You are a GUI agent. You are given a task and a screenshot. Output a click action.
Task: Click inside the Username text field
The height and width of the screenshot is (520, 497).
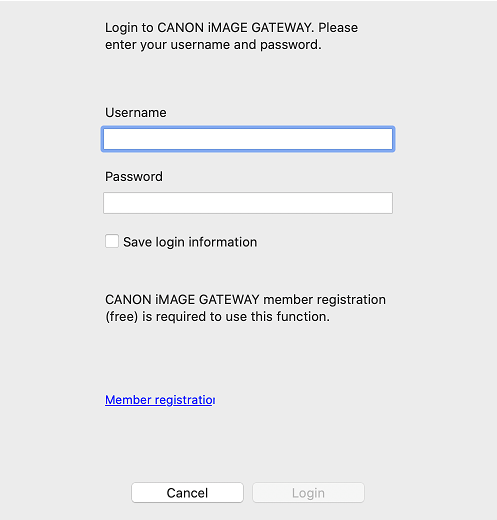click(248, 139)
